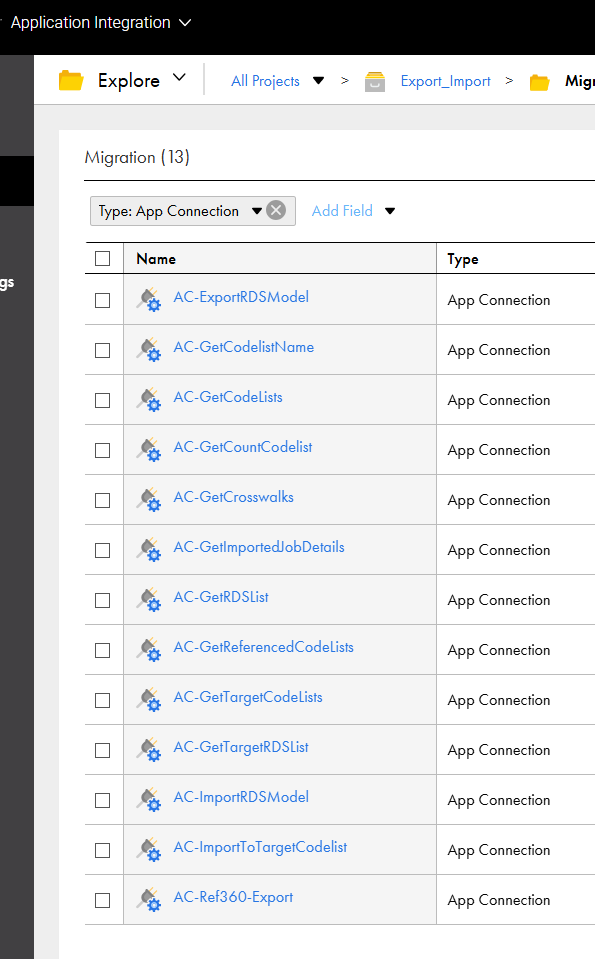Mark the AC-GetRDSList checkbox
The width and height of the screenshot is (595, 959).
(x=103, y=601)
